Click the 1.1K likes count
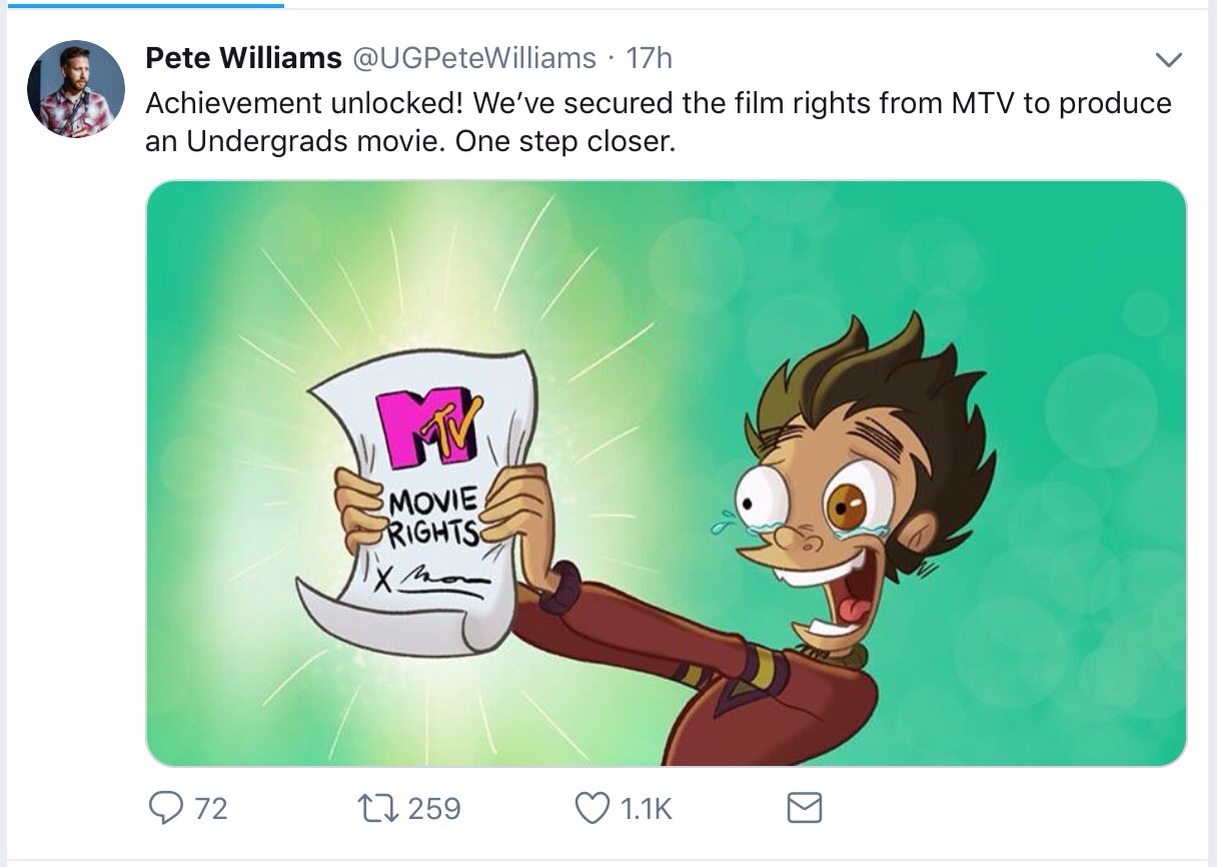This screenshot has width=1217, height=867. (x=646, y=808)
